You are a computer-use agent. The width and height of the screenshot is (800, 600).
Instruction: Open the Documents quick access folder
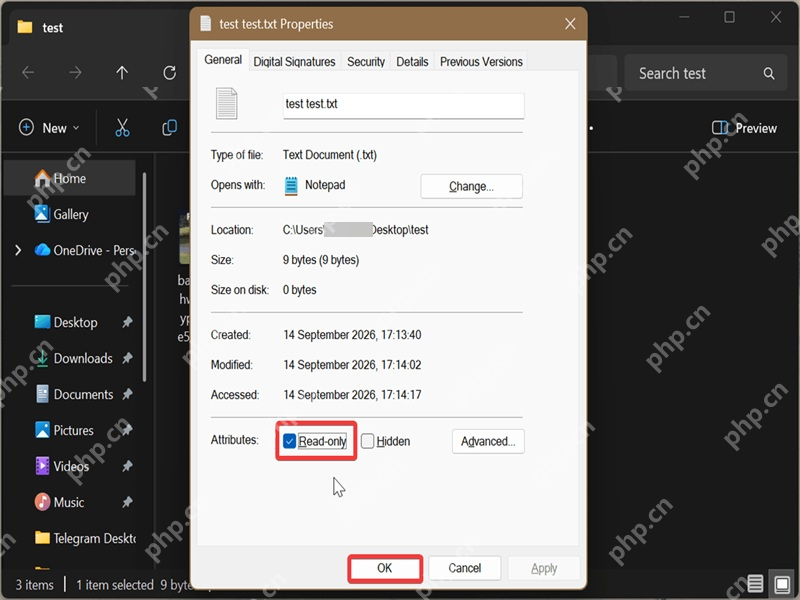pos(74,394)
